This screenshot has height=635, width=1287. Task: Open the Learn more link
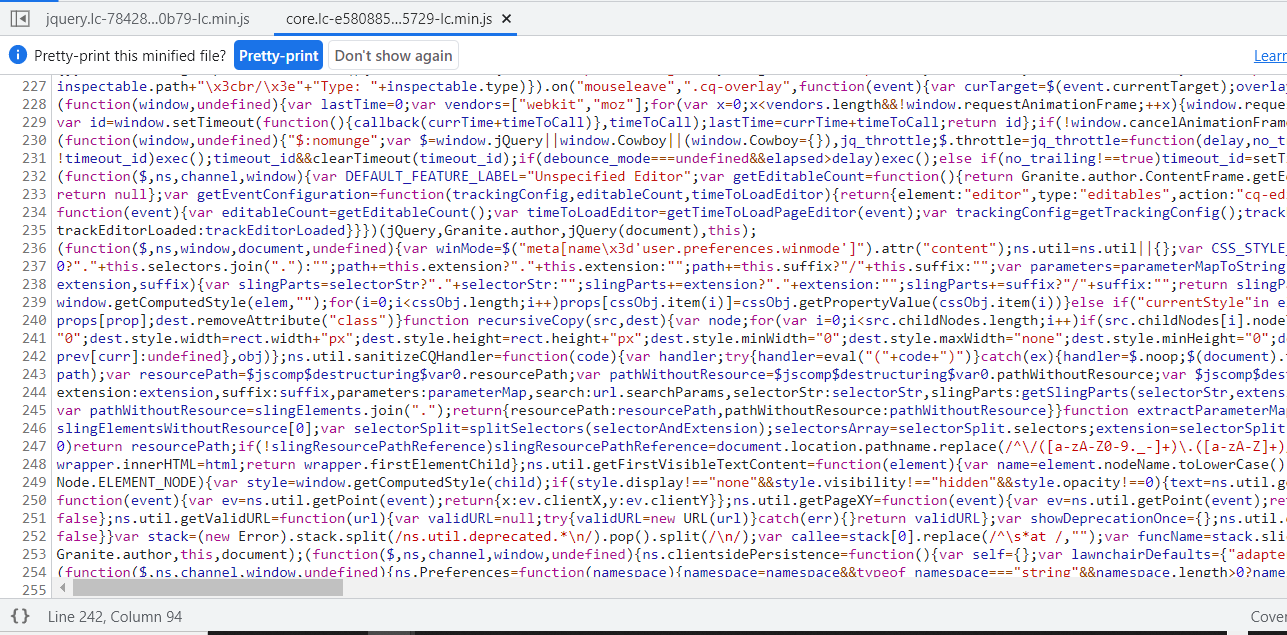(1269, 56)
